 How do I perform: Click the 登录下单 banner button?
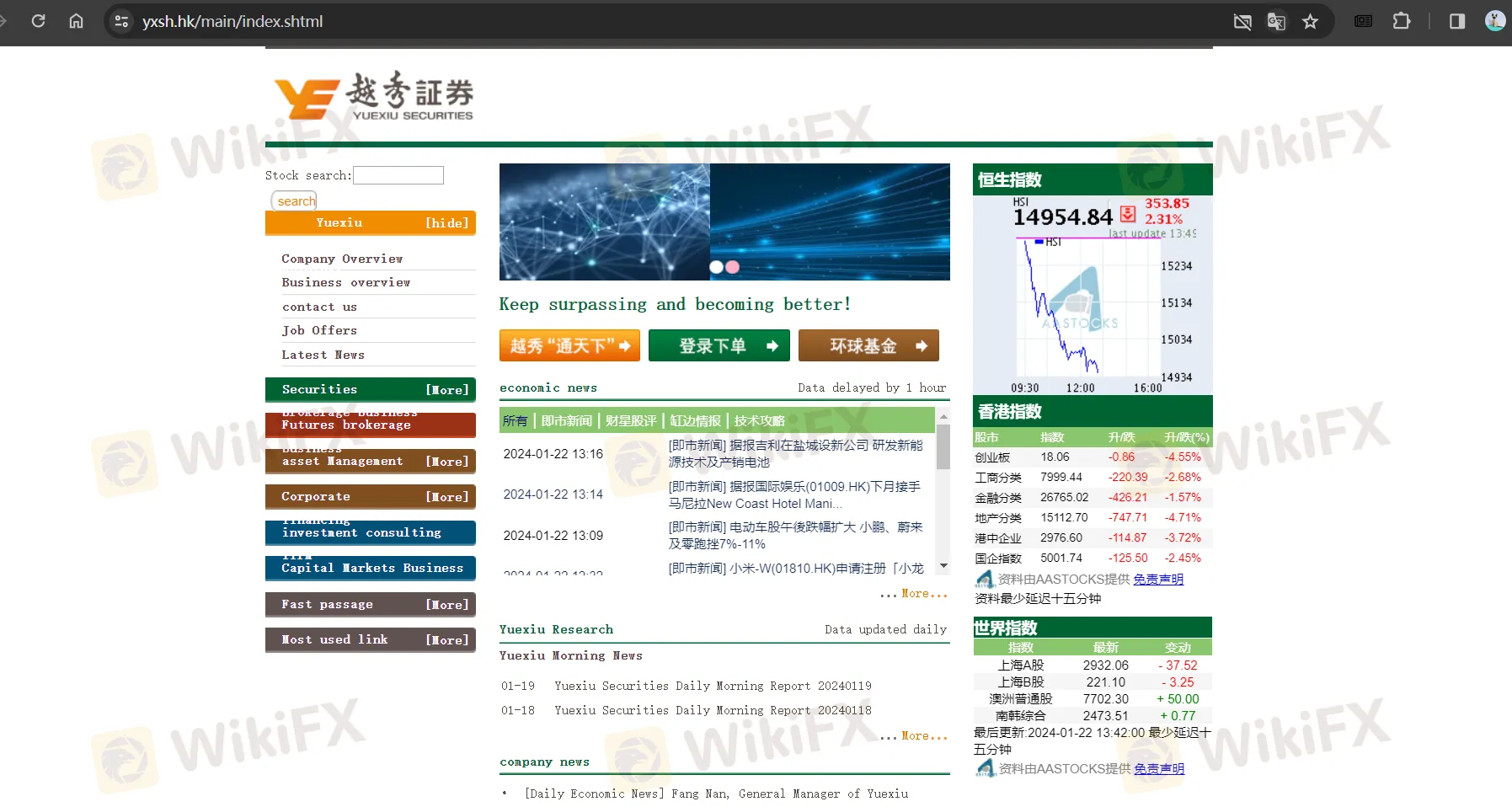[719, 345]
